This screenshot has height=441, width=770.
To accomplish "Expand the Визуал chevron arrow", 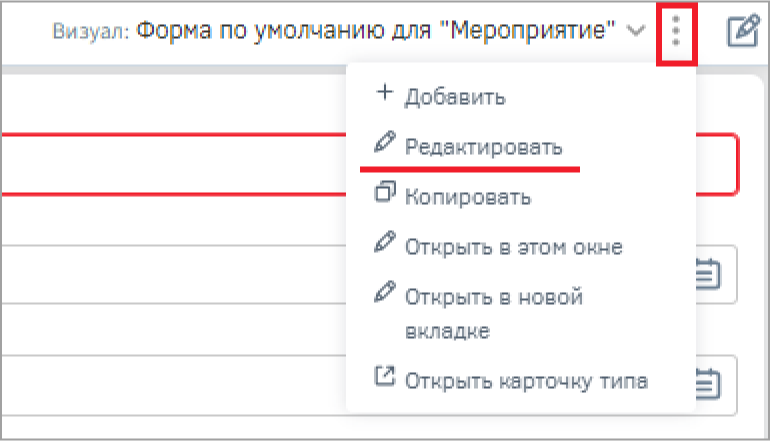I will click(x=636, y=32).
